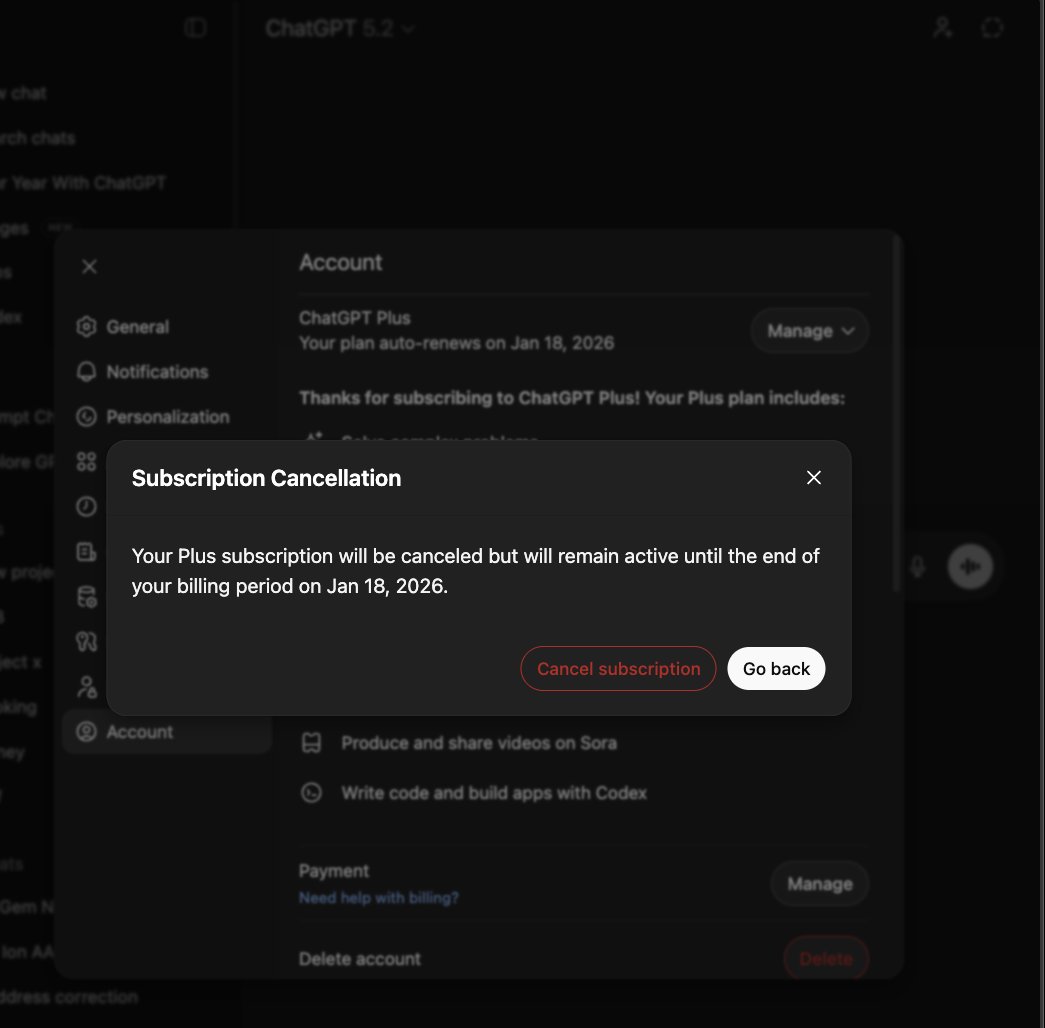Viewport: 1045px width, 1028px height.
Task: Click the headset-shaped icon in settings sidebar
Action: tap(86, 642)
